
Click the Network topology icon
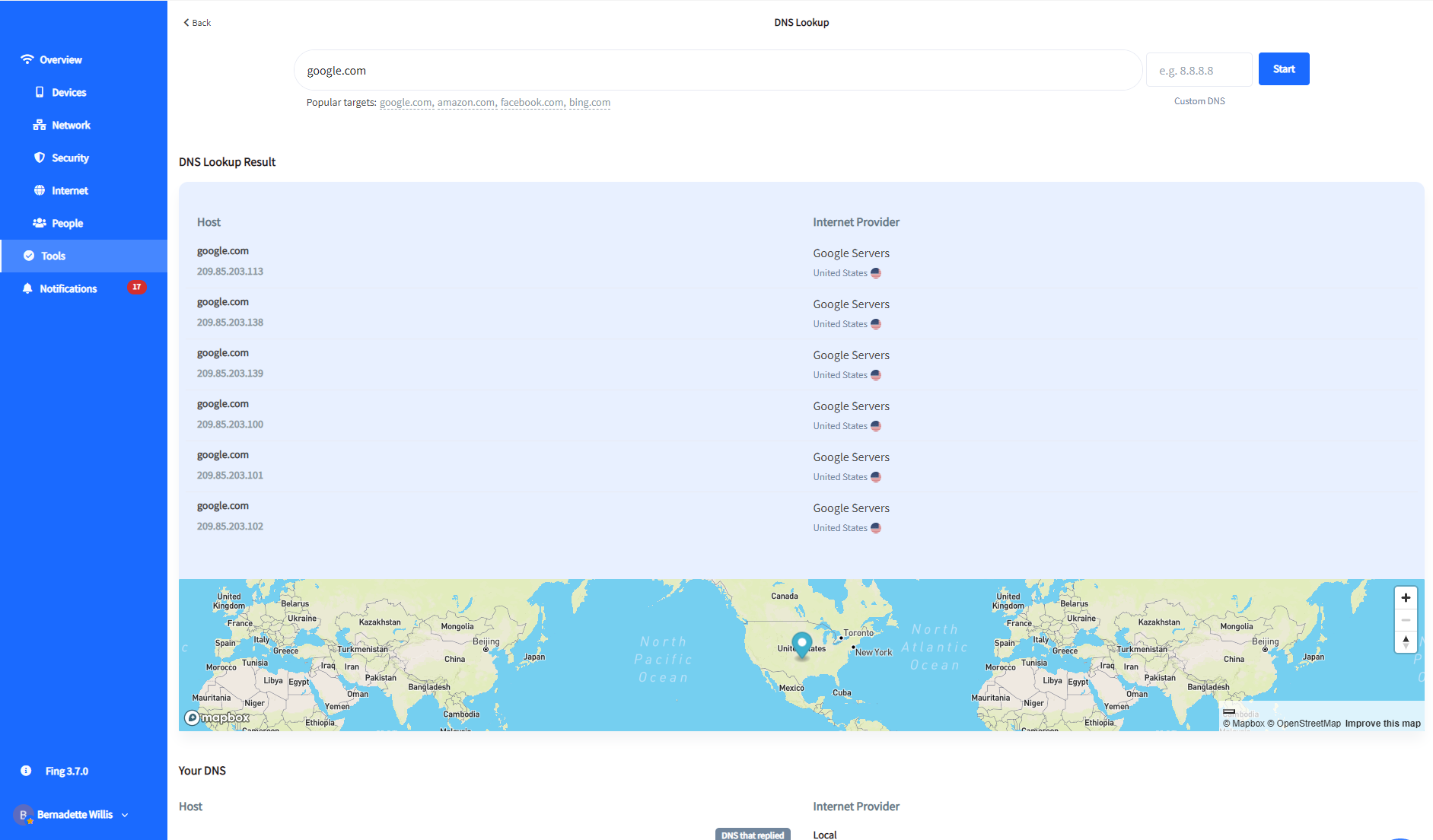coord(40,125)
